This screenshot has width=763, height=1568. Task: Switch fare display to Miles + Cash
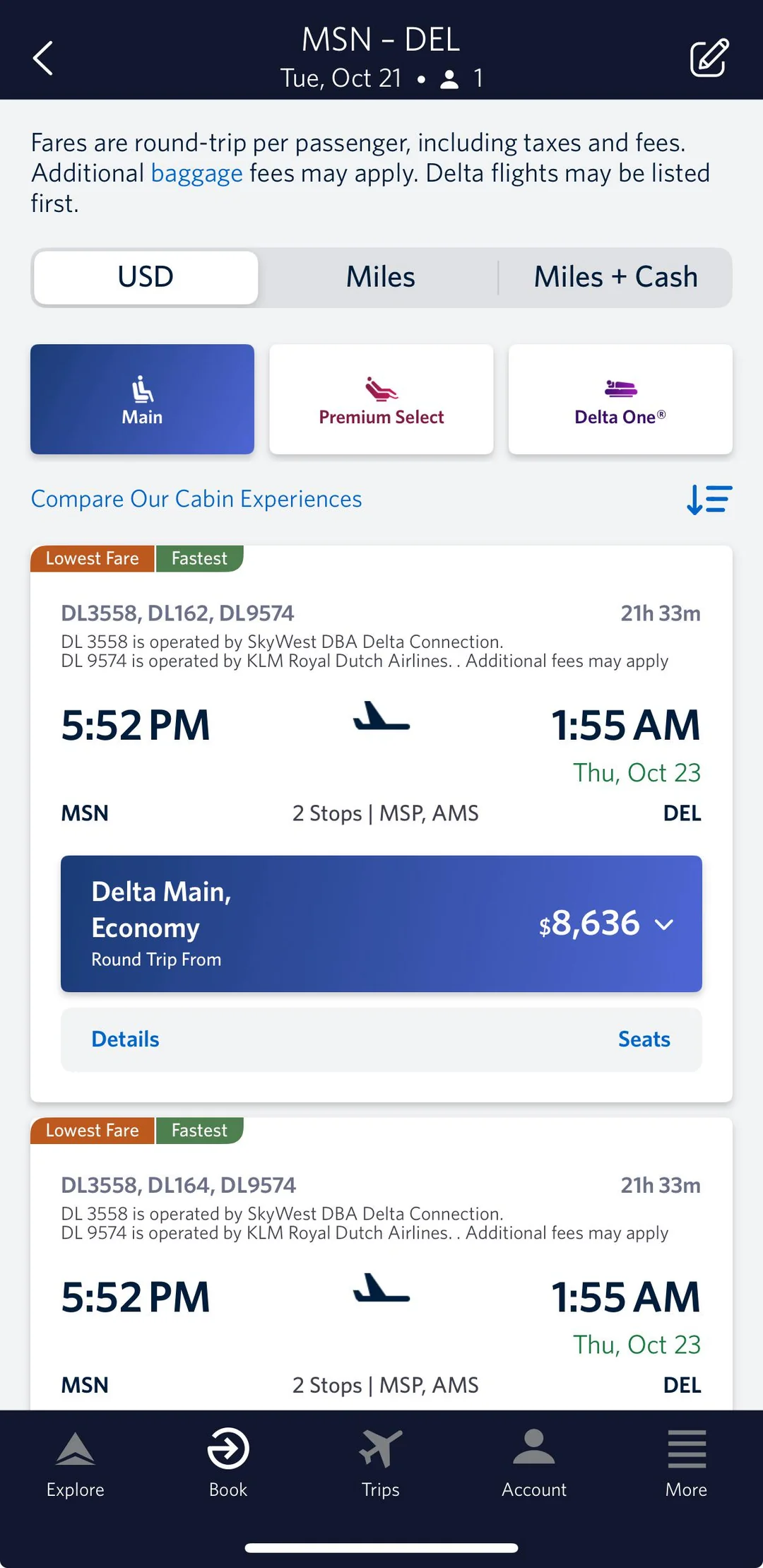(x=615, y=277)
